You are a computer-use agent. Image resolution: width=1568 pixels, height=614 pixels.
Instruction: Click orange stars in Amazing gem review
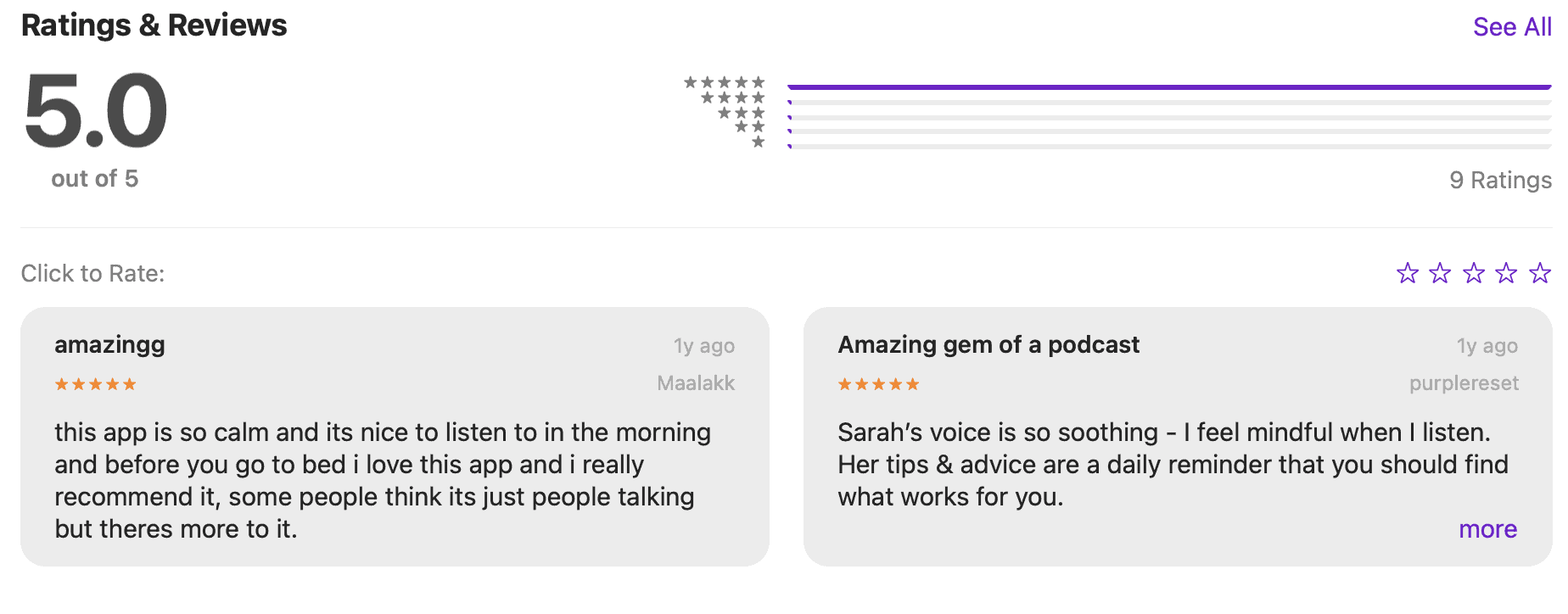click(878, 384)
